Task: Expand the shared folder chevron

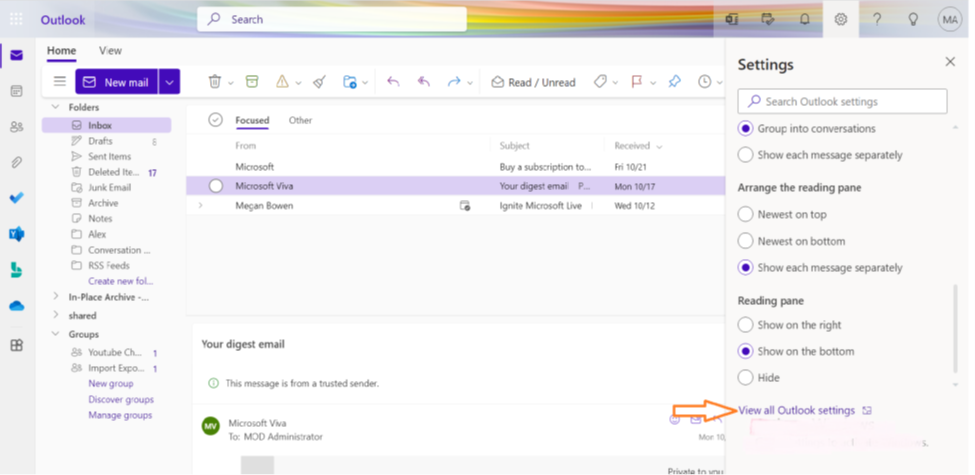Action: [x=56, y=315]
